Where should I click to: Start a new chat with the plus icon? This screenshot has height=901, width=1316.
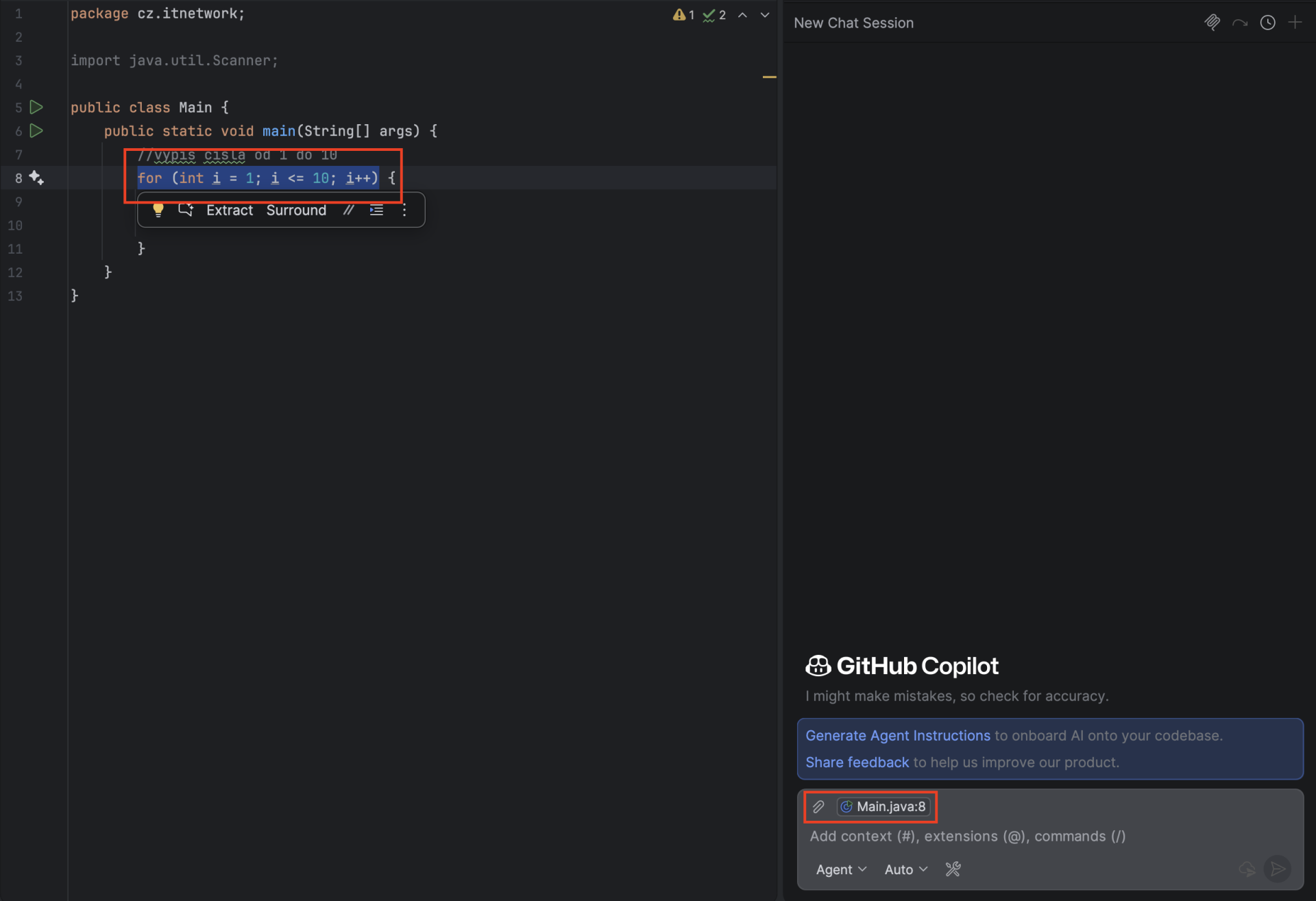1295,23
